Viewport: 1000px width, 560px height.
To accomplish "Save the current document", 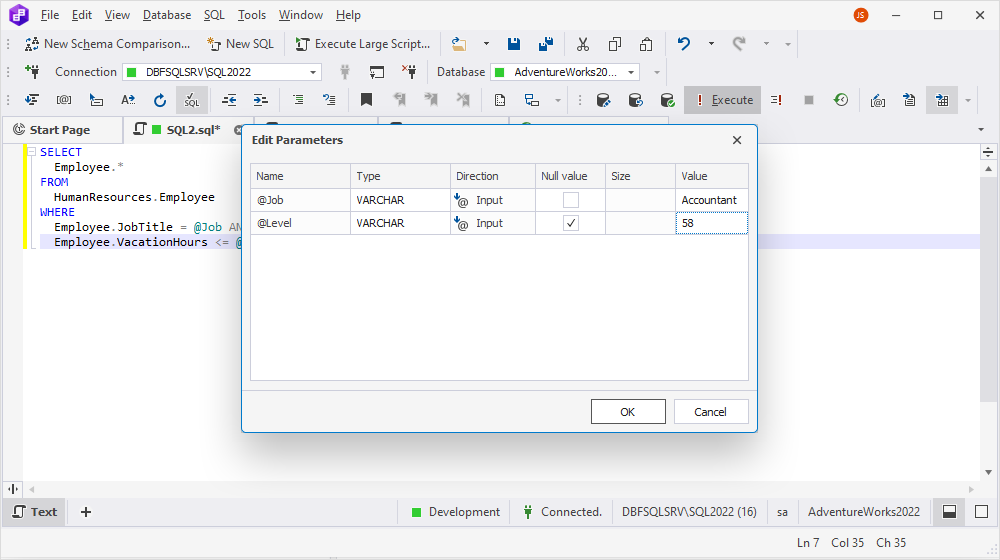I will (x=514, y=44).
